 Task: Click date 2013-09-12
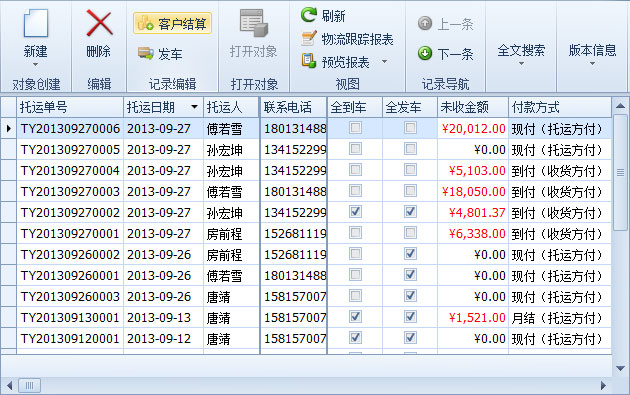pyautogui.click(x=159, y=339)
